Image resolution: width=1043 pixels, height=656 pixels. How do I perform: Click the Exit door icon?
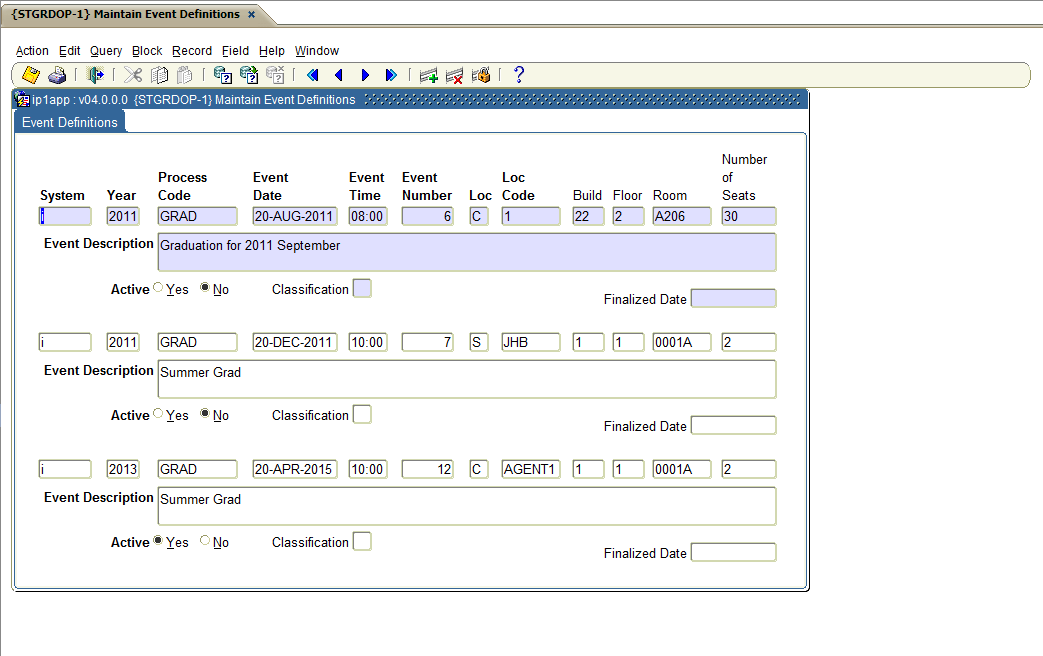(x=95, y=75)
